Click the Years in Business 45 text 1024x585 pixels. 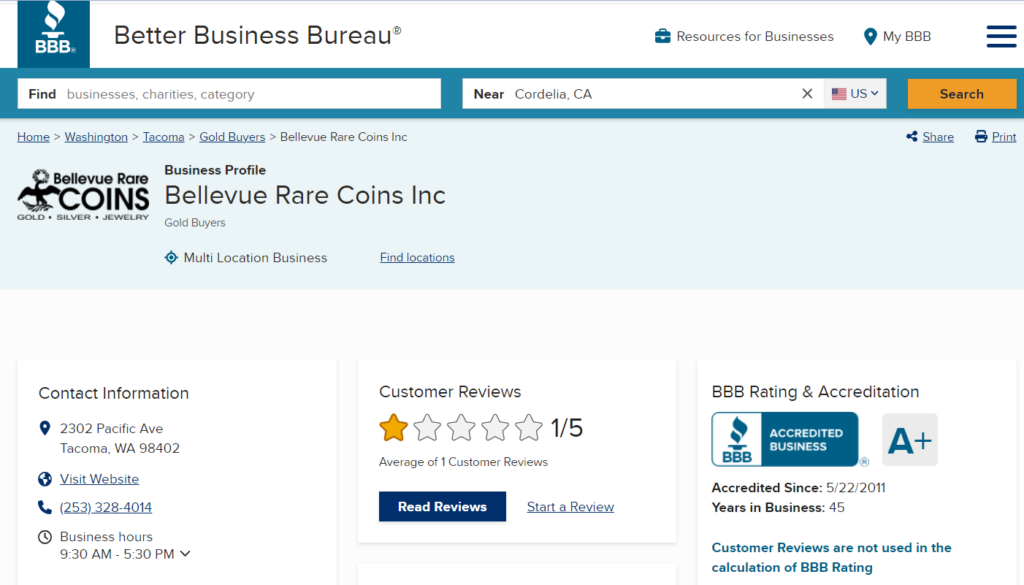[778, 507]
